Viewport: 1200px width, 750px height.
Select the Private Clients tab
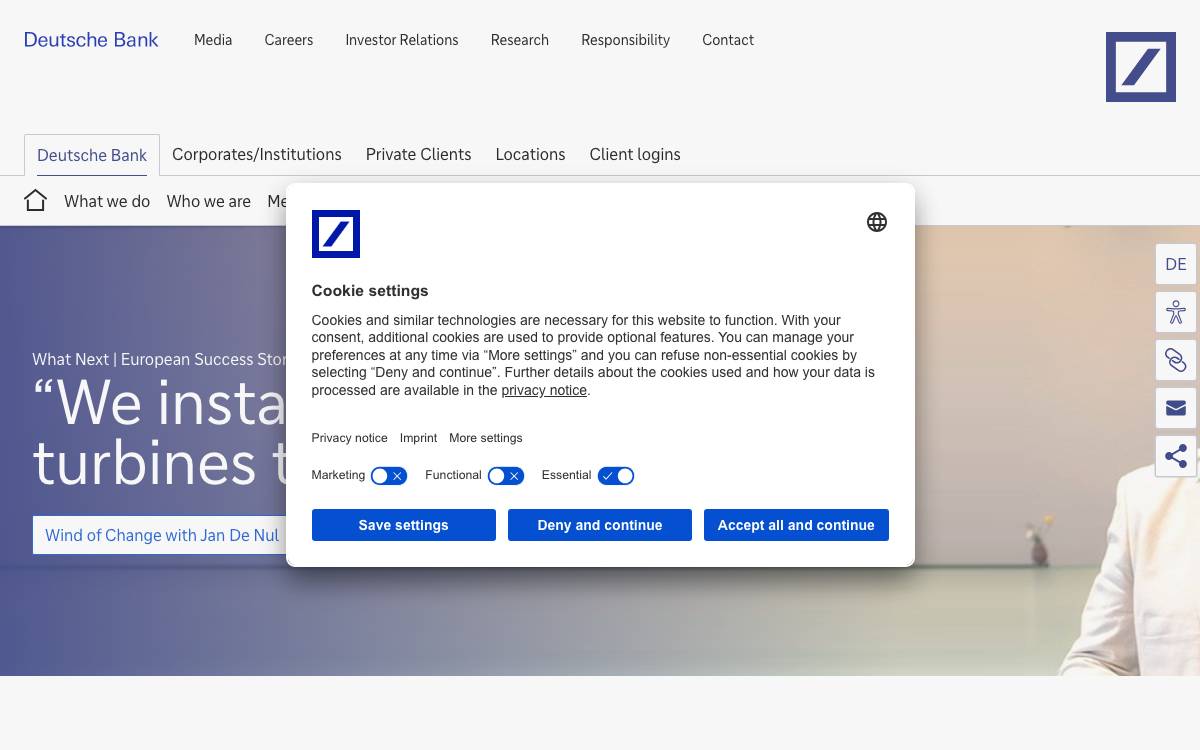tap(418, 154)
